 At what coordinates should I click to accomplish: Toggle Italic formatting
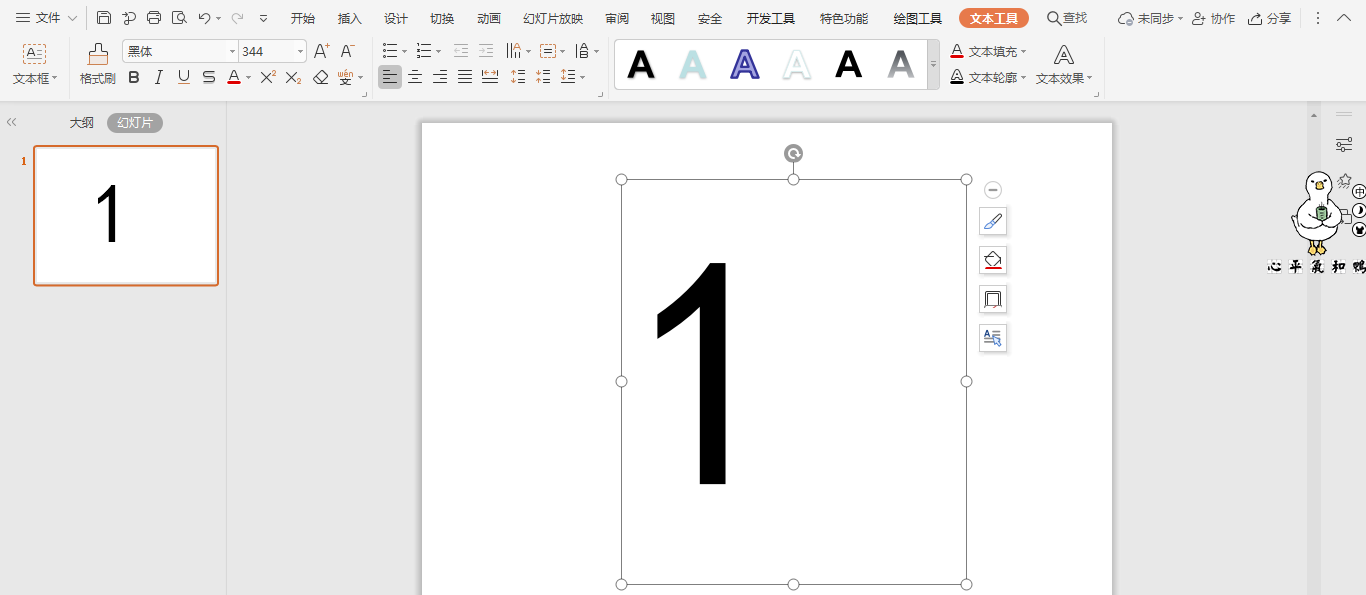pyautogui.click(x=158, y=77)
